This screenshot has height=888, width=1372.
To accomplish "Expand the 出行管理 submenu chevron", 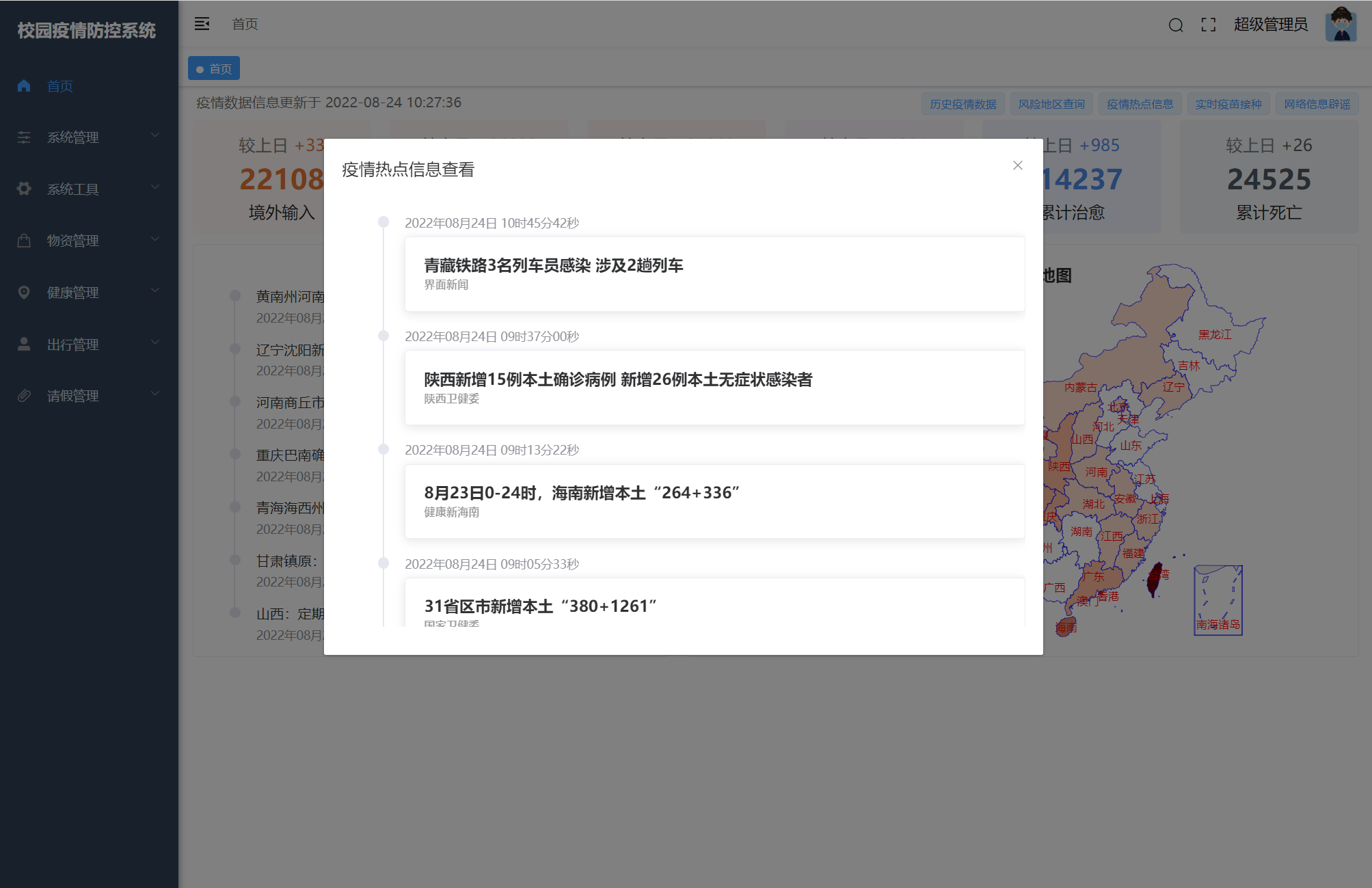I will click(x=155, y=342).
